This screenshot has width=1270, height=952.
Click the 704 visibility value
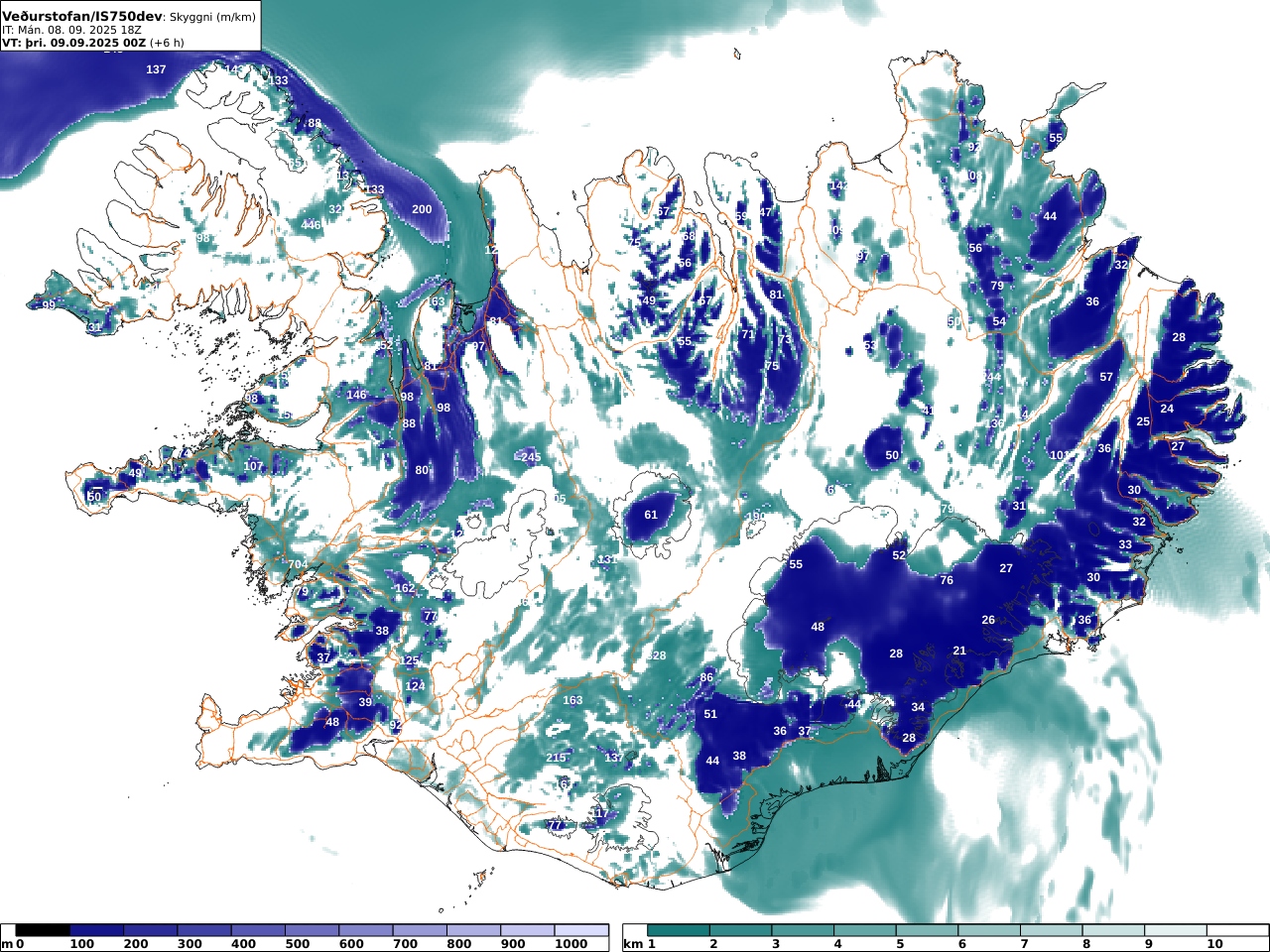click(x=297, y=564)
